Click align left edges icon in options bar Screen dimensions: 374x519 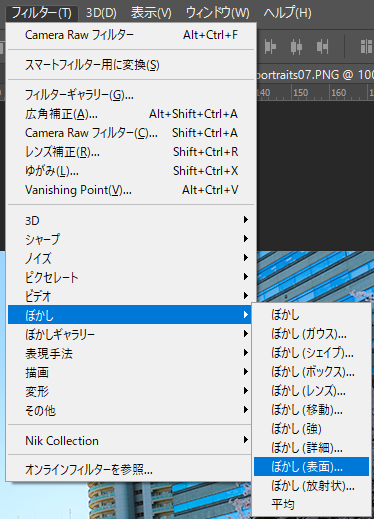(x=270, y=46)
